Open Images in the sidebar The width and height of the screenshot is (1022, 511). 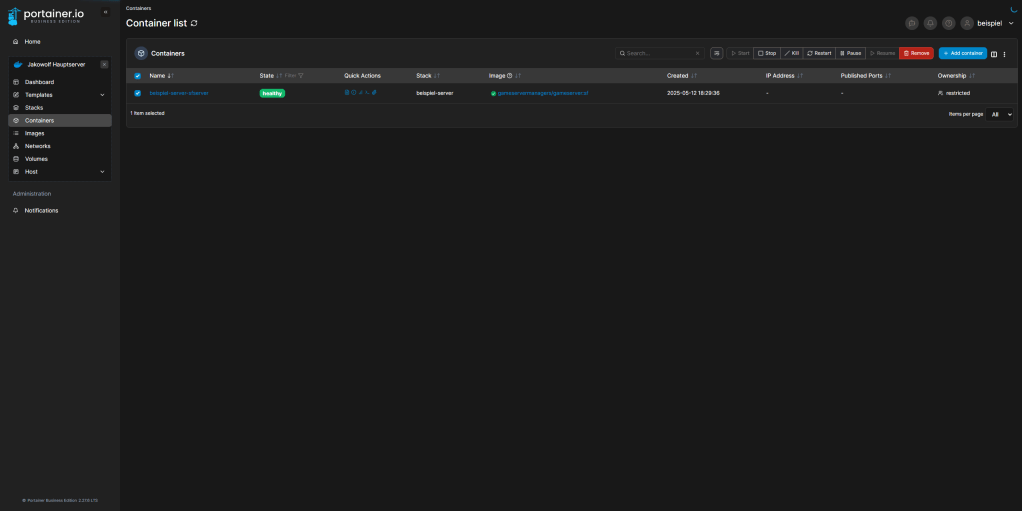pos(34,133)
